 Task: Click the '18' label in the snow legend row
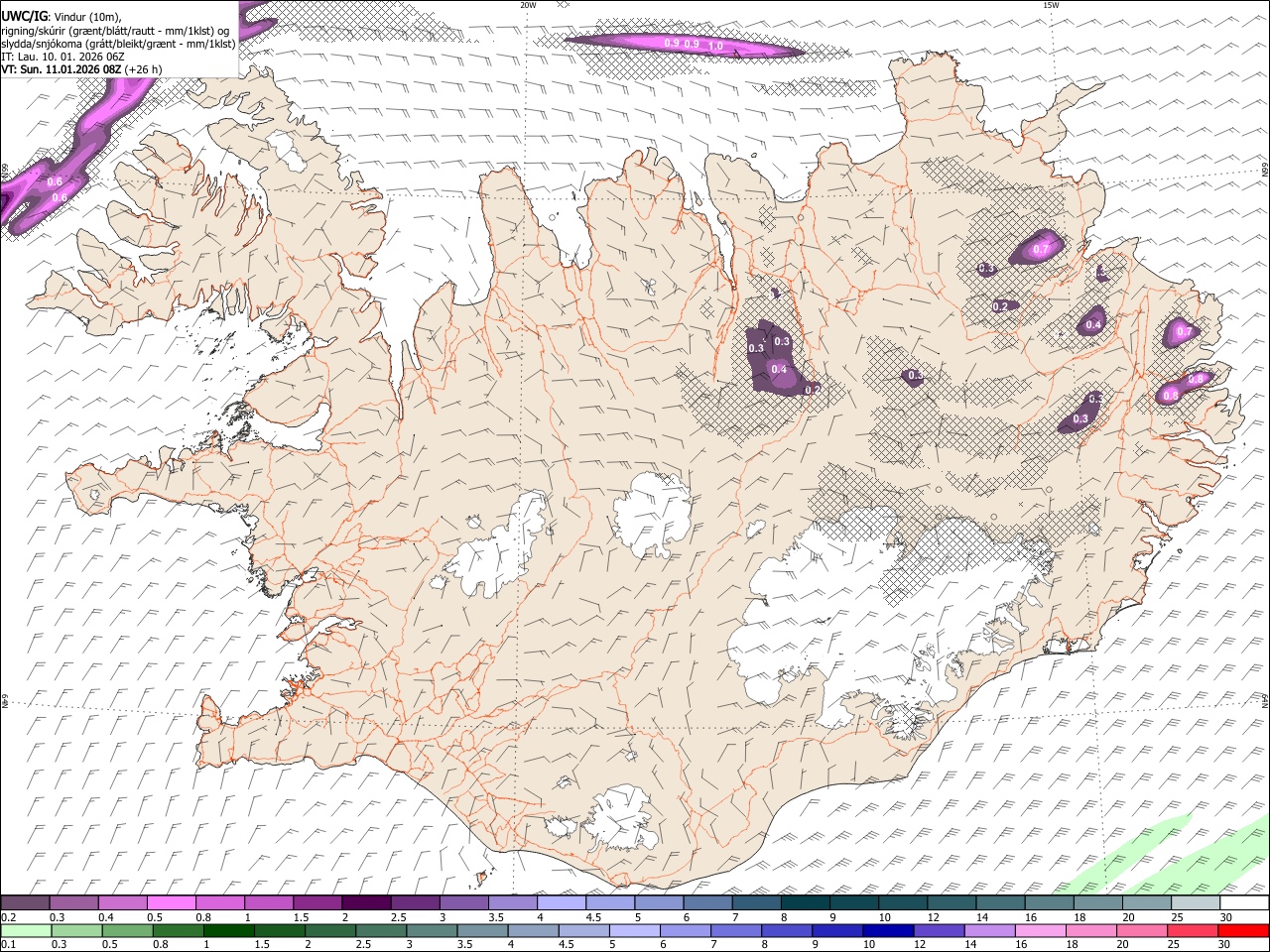[1079, 917]
